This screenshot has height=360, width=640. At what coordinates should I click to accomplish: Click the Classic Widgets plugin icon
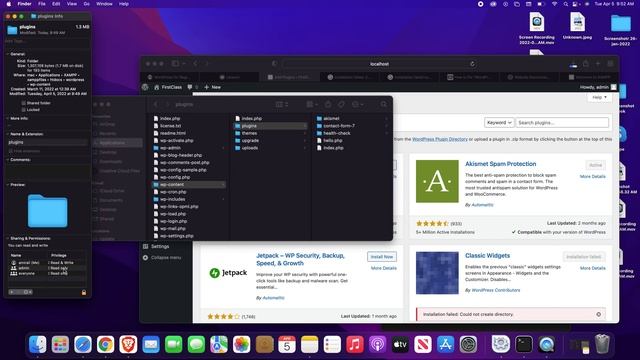click(x=437, y=273)
